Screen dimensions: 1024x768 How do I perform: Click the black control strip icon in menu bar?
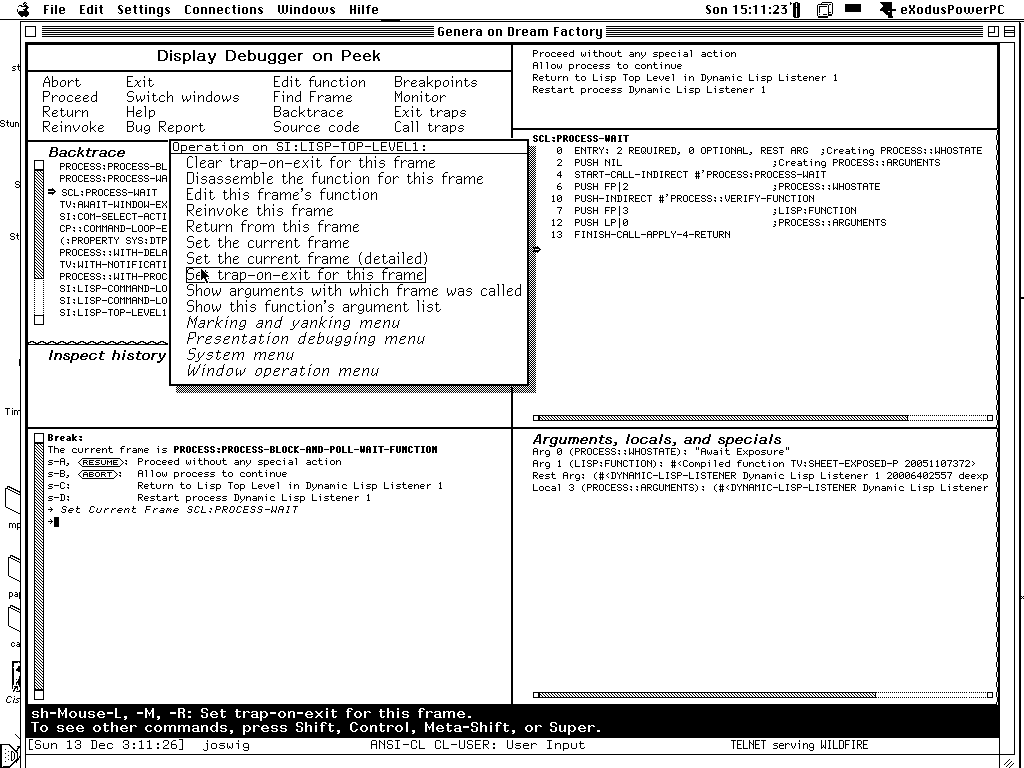pos(854,8)
